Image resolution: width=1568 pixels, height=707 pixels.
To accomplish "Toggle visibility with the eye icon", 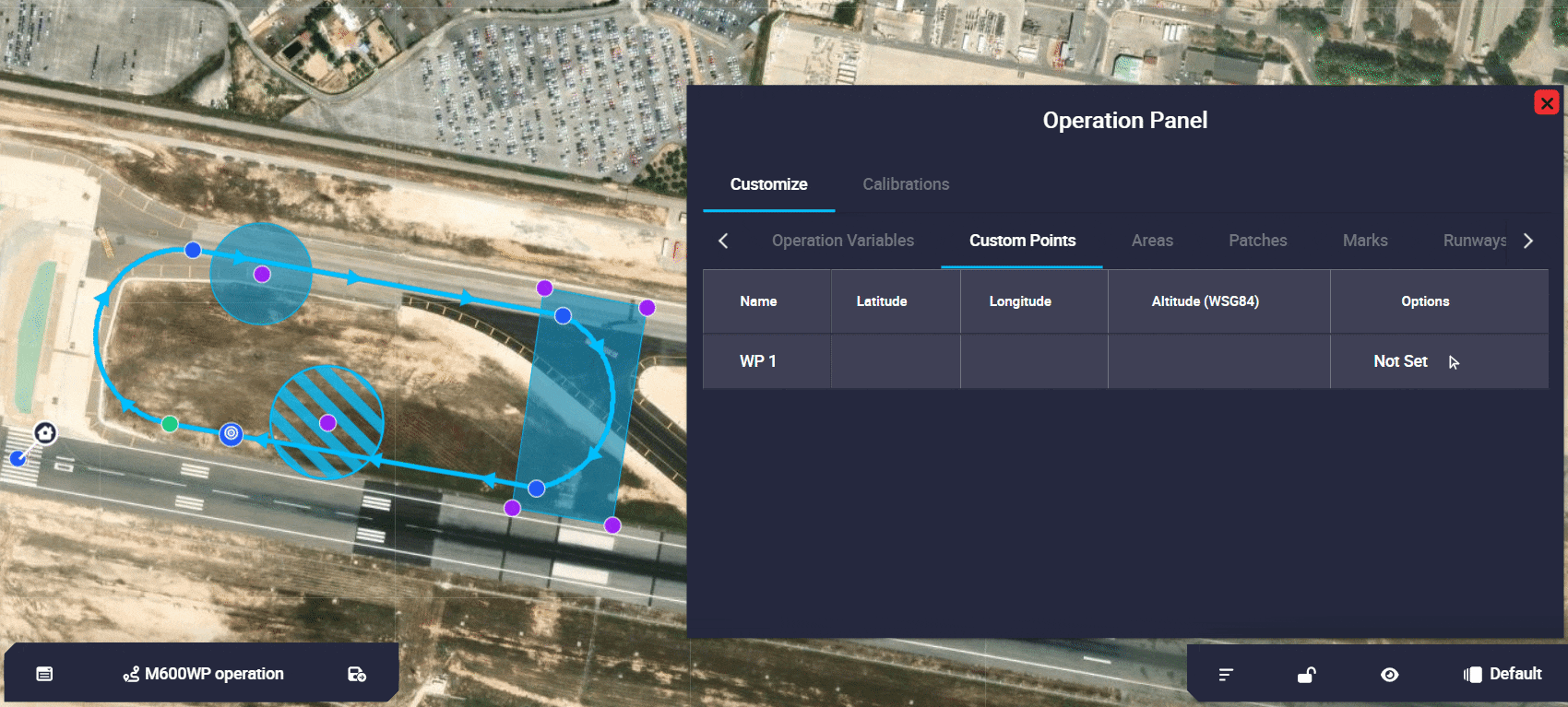I will pos(1389,675).
